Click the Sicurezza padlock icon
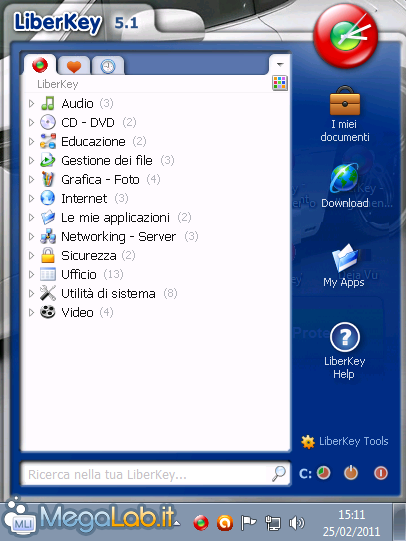The height and width of the screenshot is (541, 406). coord(48,255)
